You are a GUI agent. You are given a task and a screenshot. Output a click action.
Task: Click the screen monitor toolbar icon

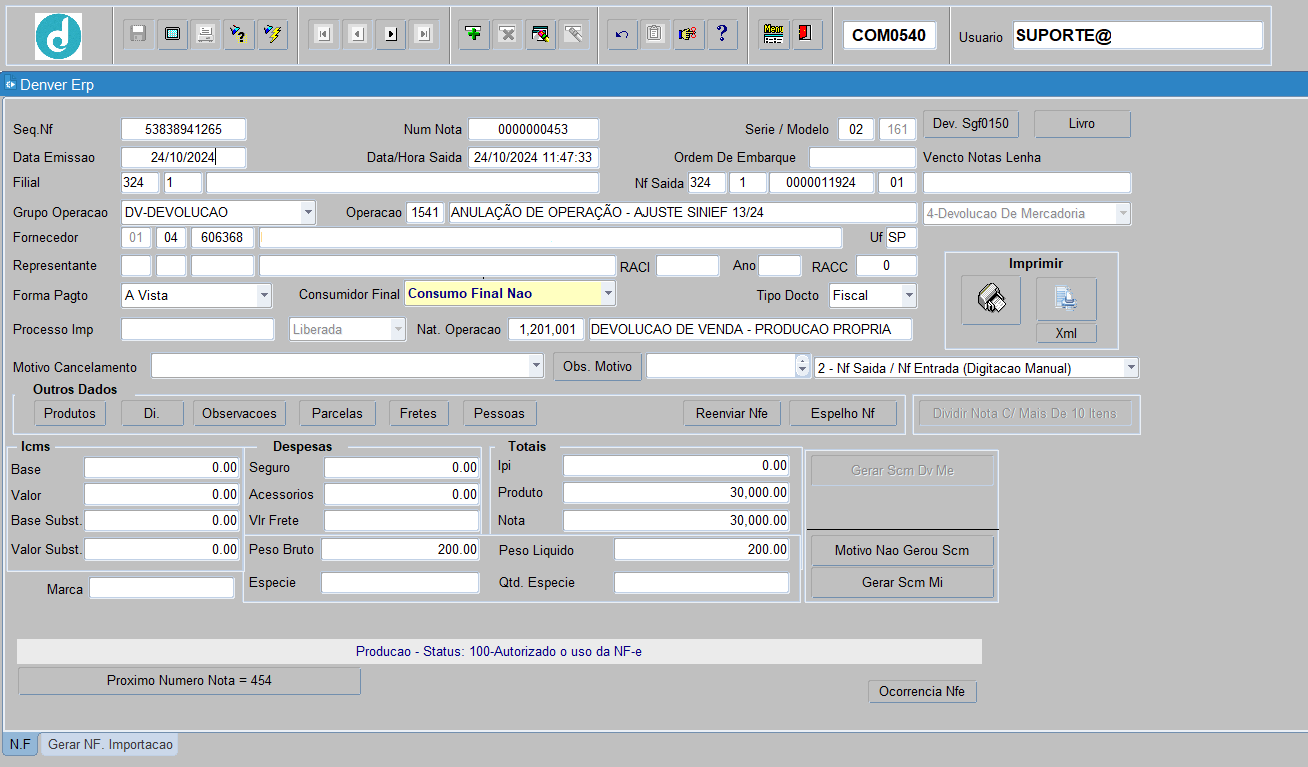[172, 34]
